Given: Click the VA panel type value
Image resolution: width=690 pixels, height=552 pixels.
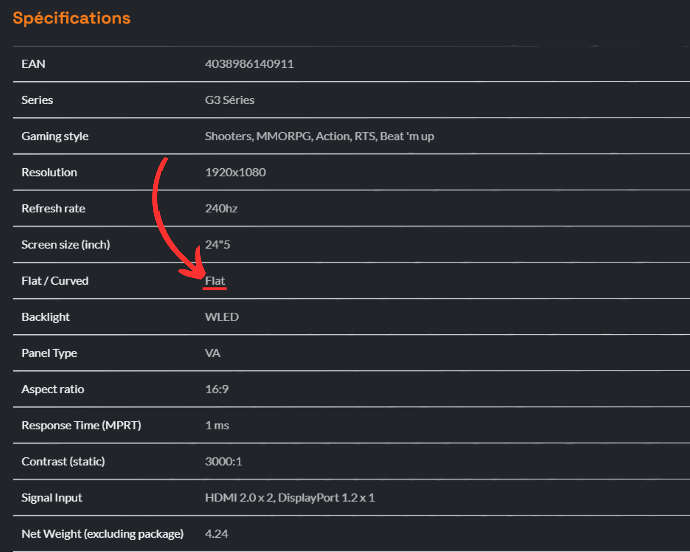Looking at the screenshot, I should [x=211, y=353].
